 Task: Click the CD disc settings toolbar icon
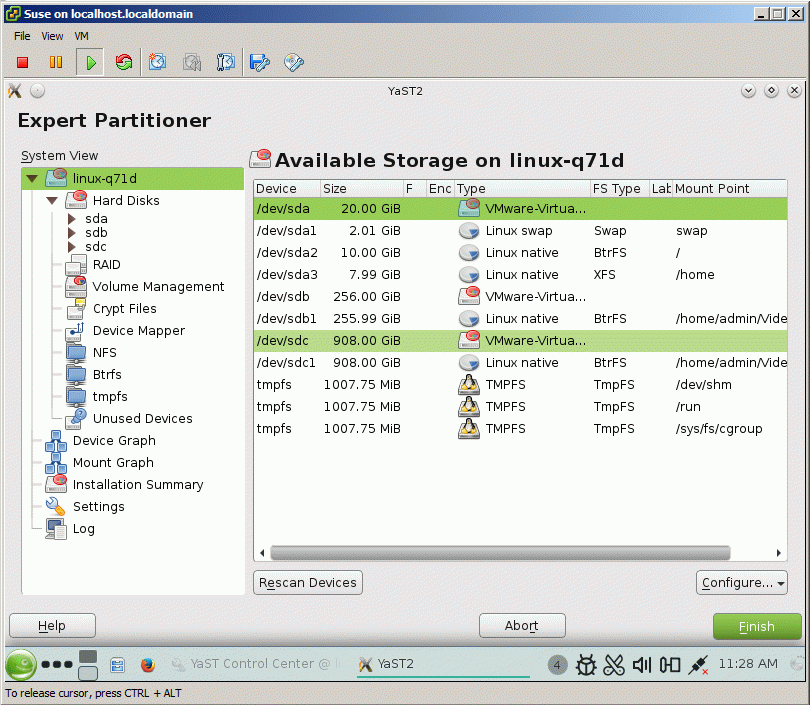coord(293,62)
